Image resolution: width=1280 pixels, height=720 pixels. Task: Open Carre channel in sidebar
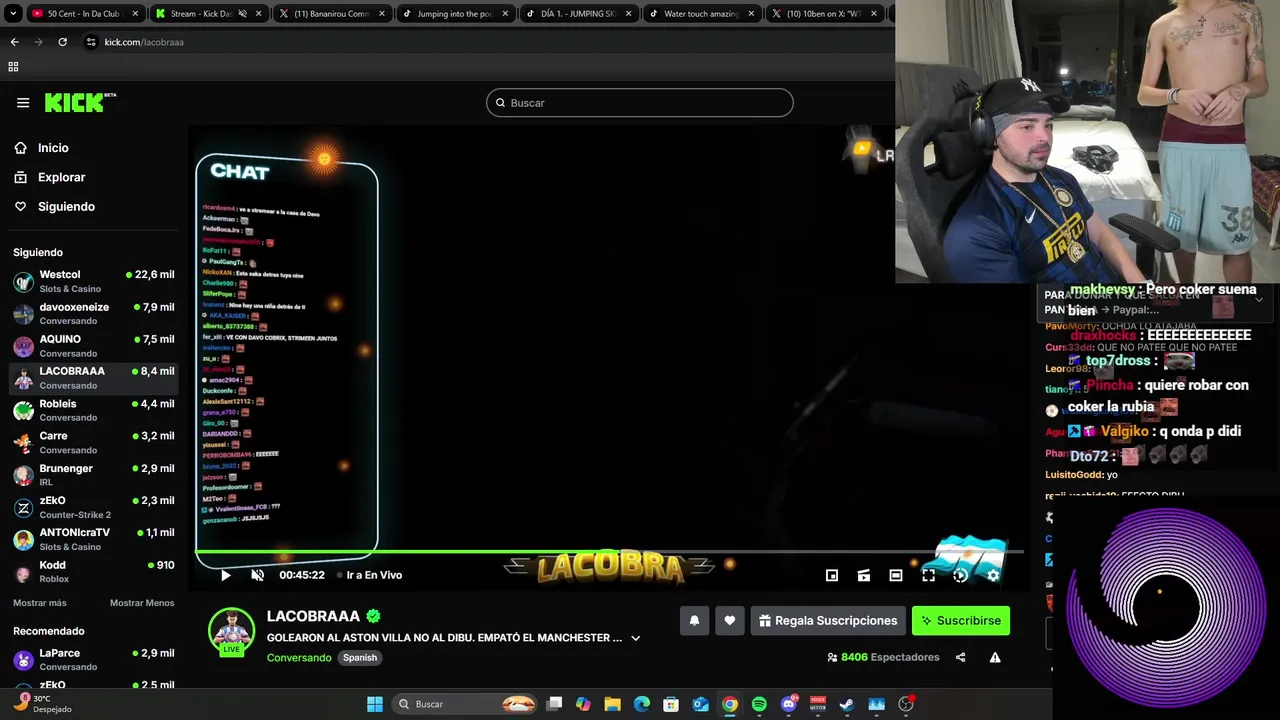pos(94,442)
